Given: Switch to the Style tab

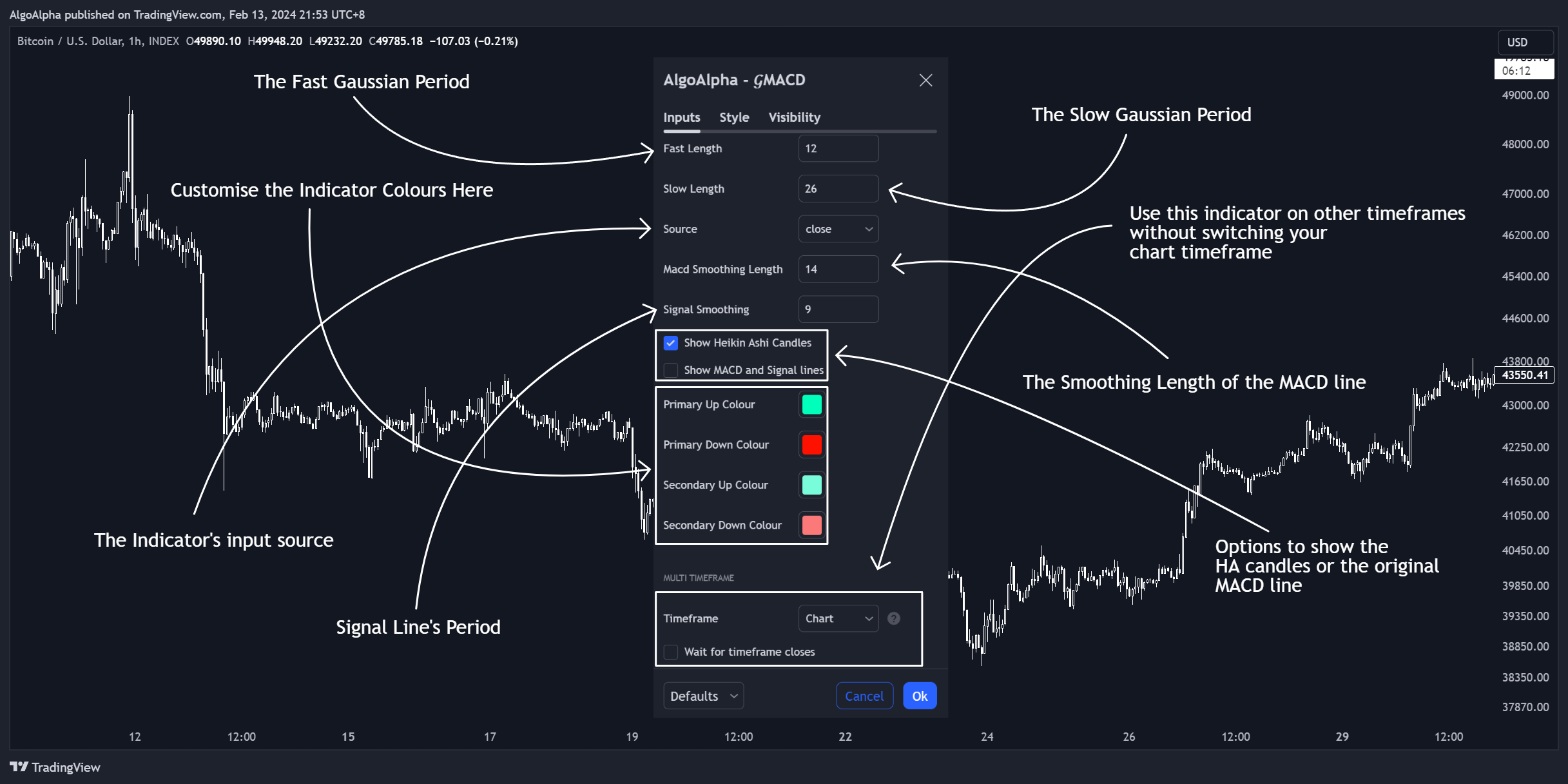Looking at the screenshot, I should coord(734,117).
